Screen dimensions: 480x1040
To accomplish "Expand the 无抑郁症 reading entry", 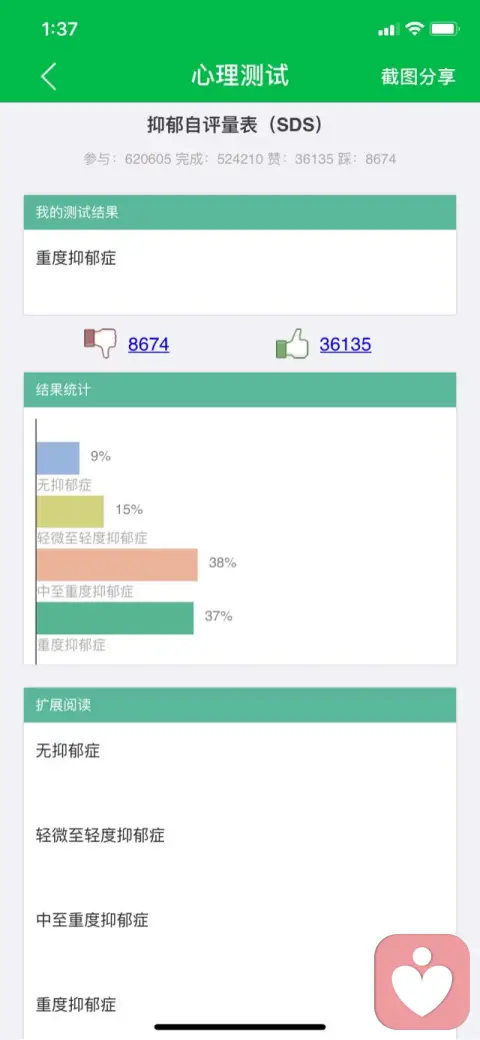I will coord(240,751).
